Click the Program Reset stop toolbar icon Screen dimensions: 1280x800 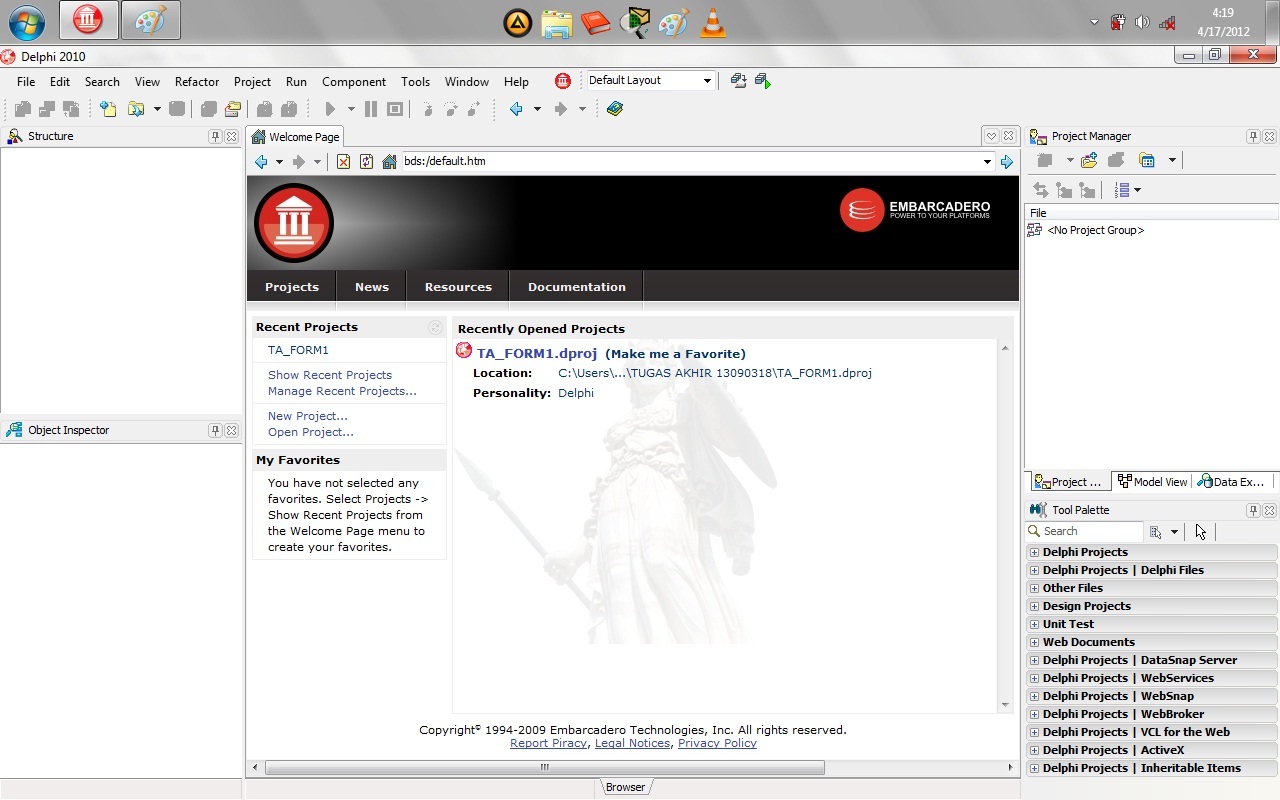coord(395,109)
